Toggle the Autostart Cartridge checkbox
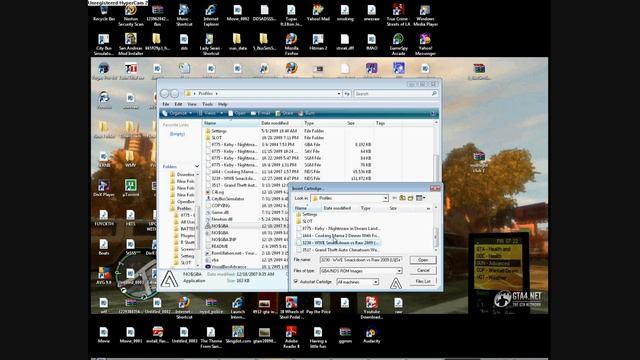Image resolution: width=640 pixels, height=360 pixels. [296, 282]
